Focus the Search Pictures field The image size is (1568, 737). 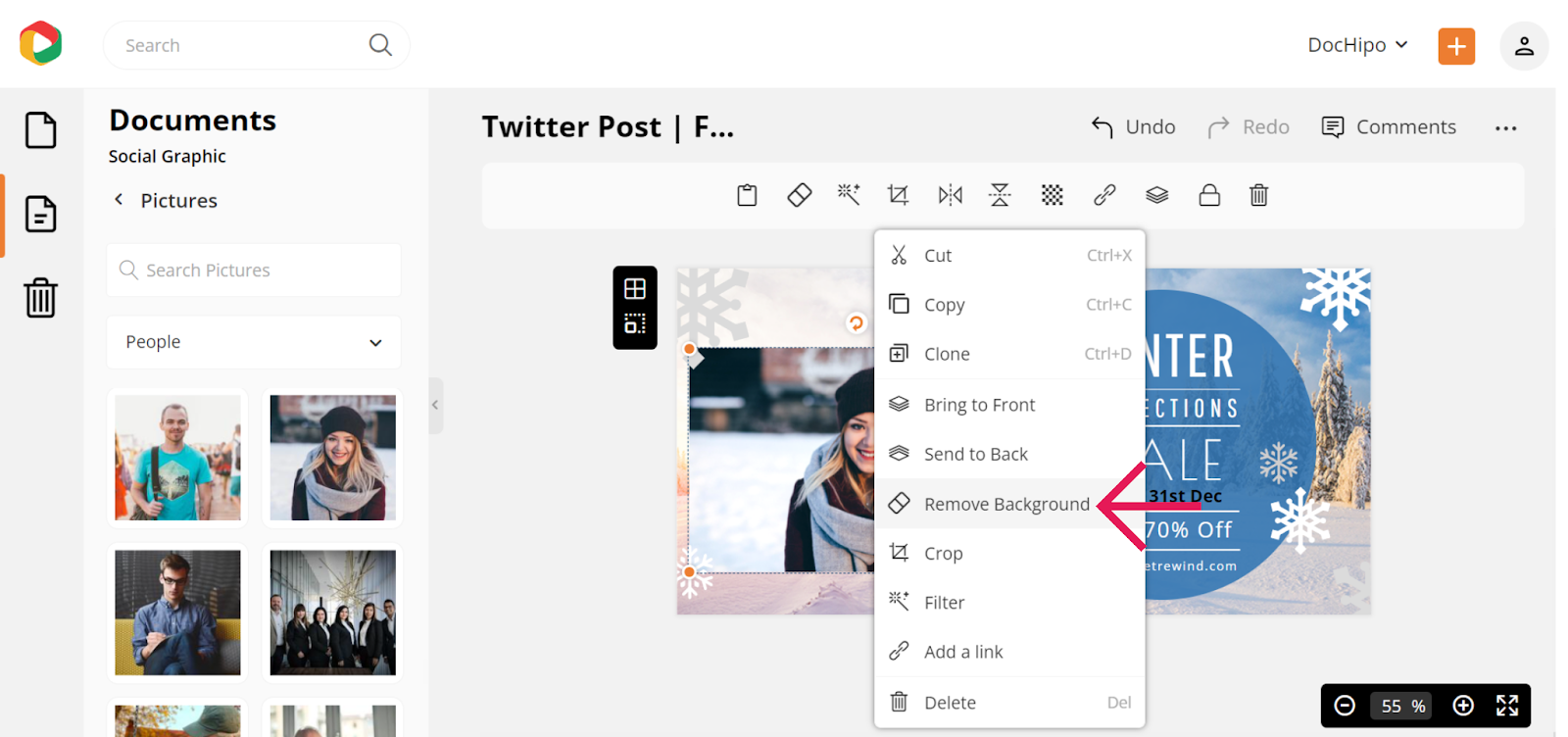tap(254, 270)
